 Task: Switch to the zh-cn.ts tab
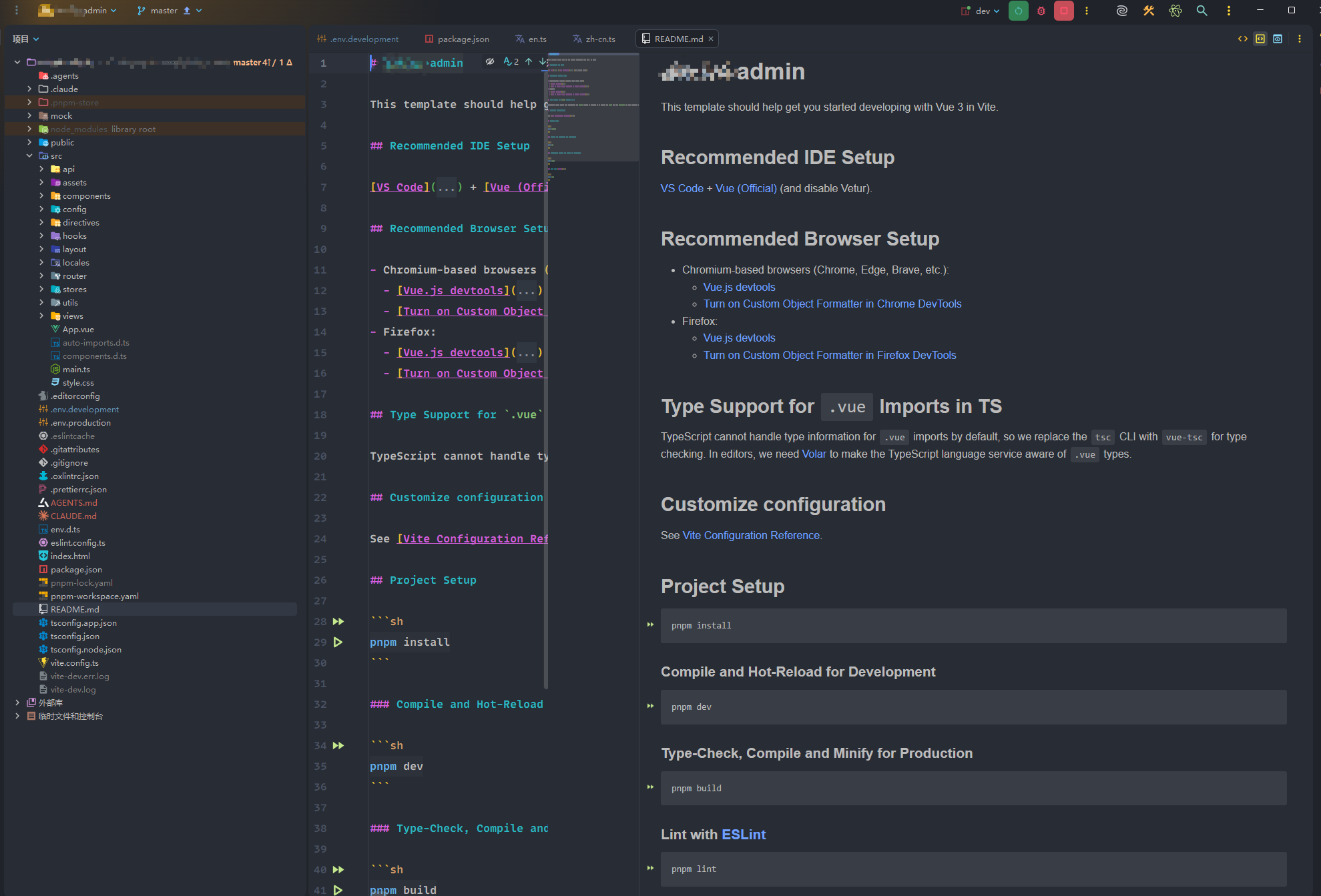point(594,39)
